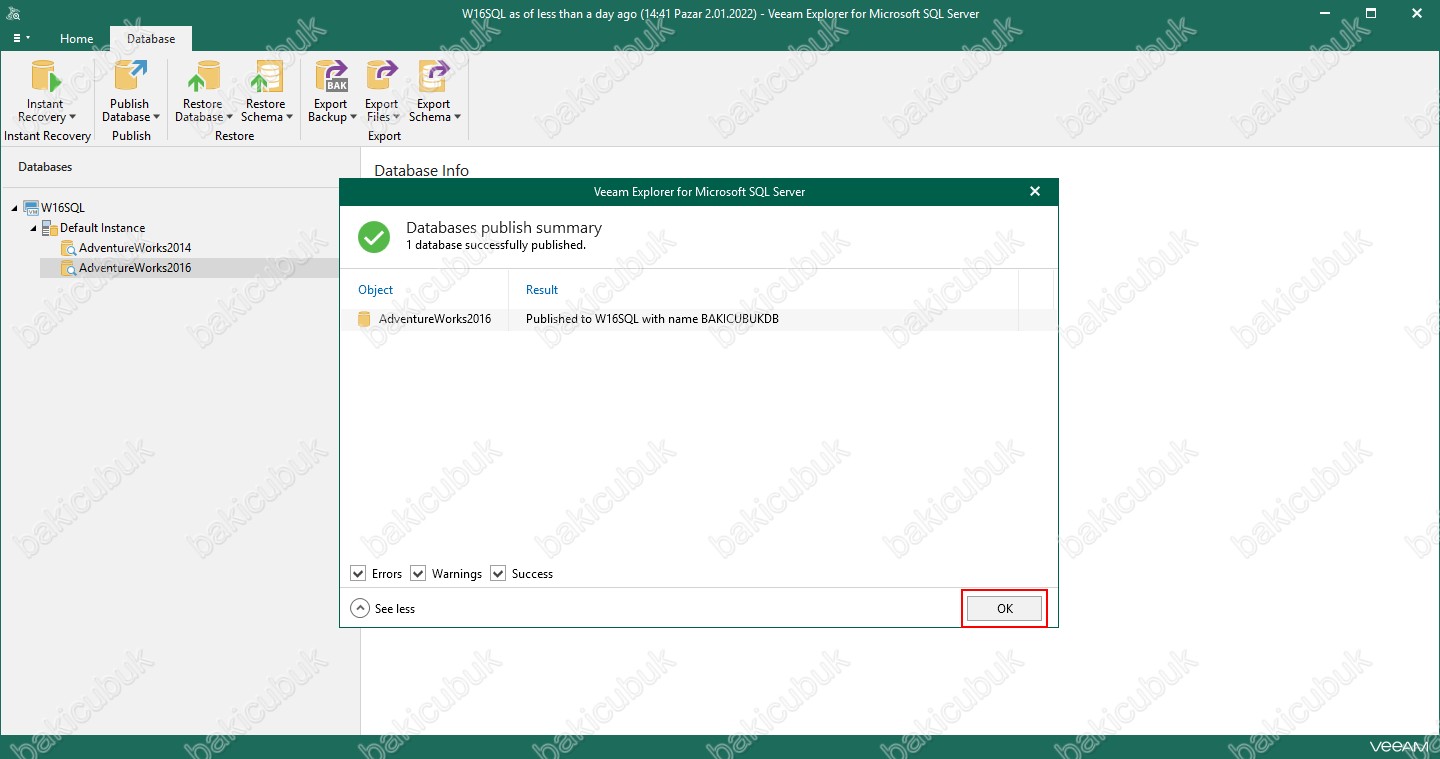Click the Export Backup BAK icon
This screenshot has width=1440, height=759.
[330, 77]
